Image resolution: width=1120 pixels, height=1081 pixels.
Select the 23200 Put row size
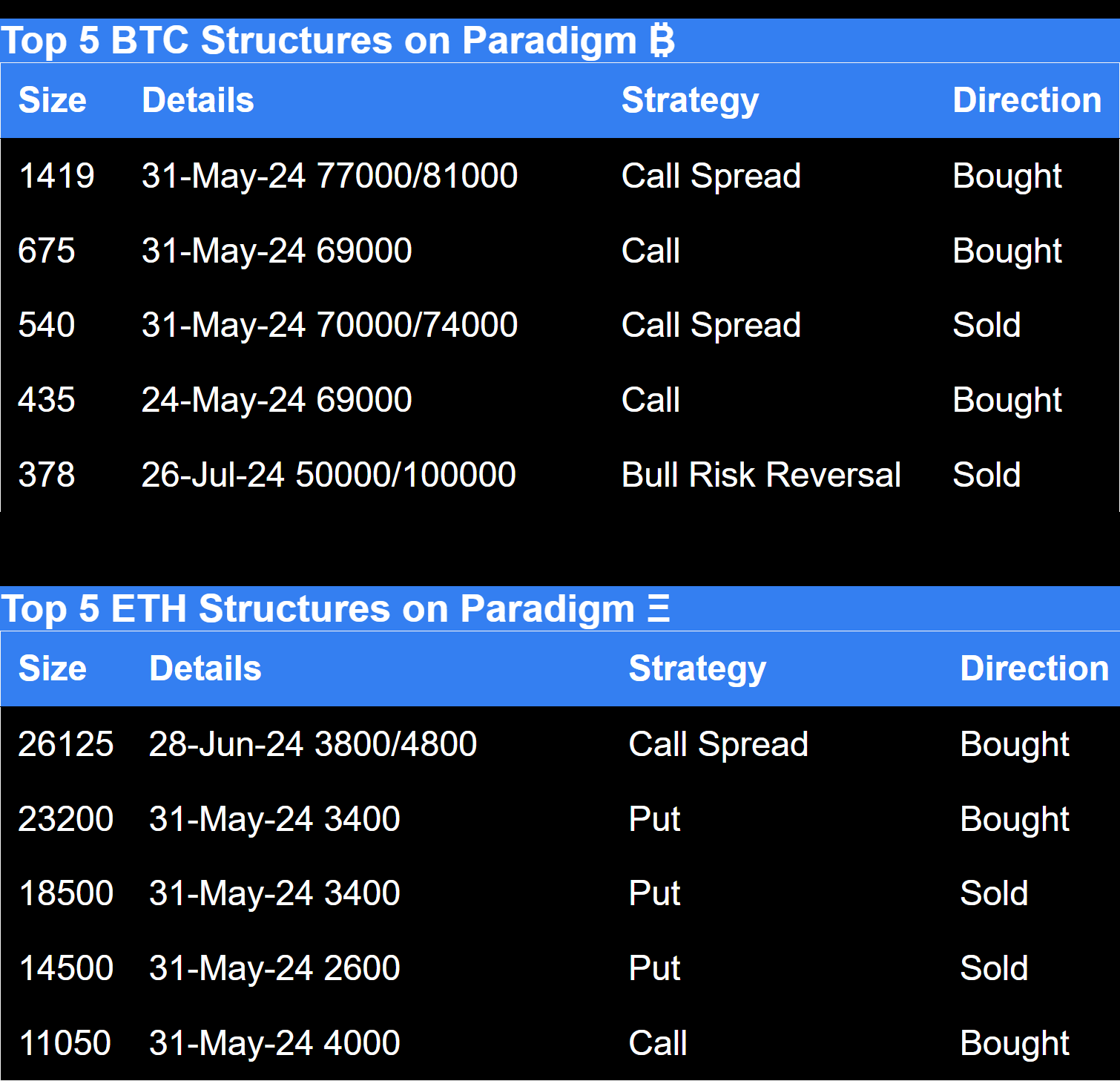pos(65,819)
